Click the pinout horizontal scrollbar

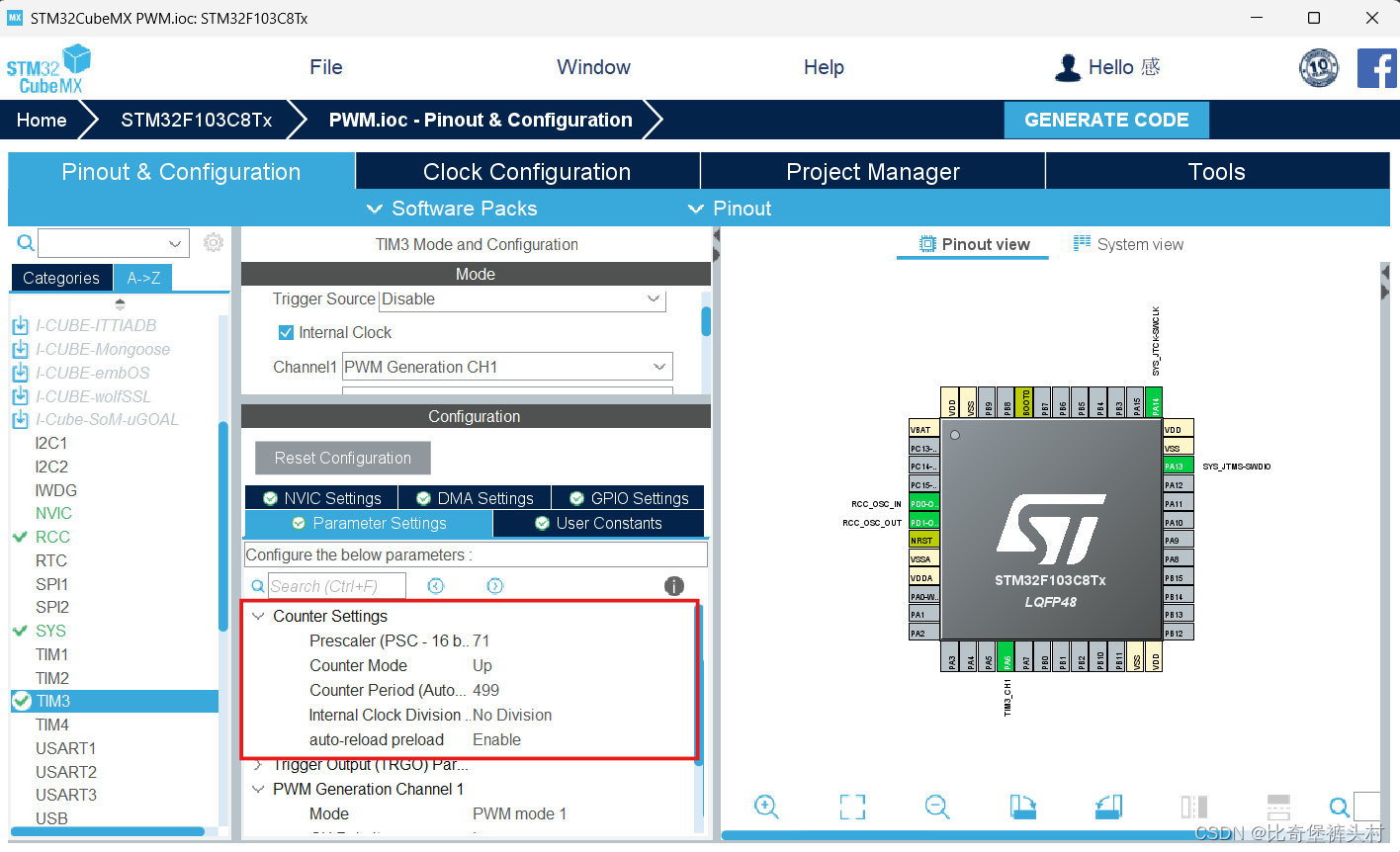1050,835
